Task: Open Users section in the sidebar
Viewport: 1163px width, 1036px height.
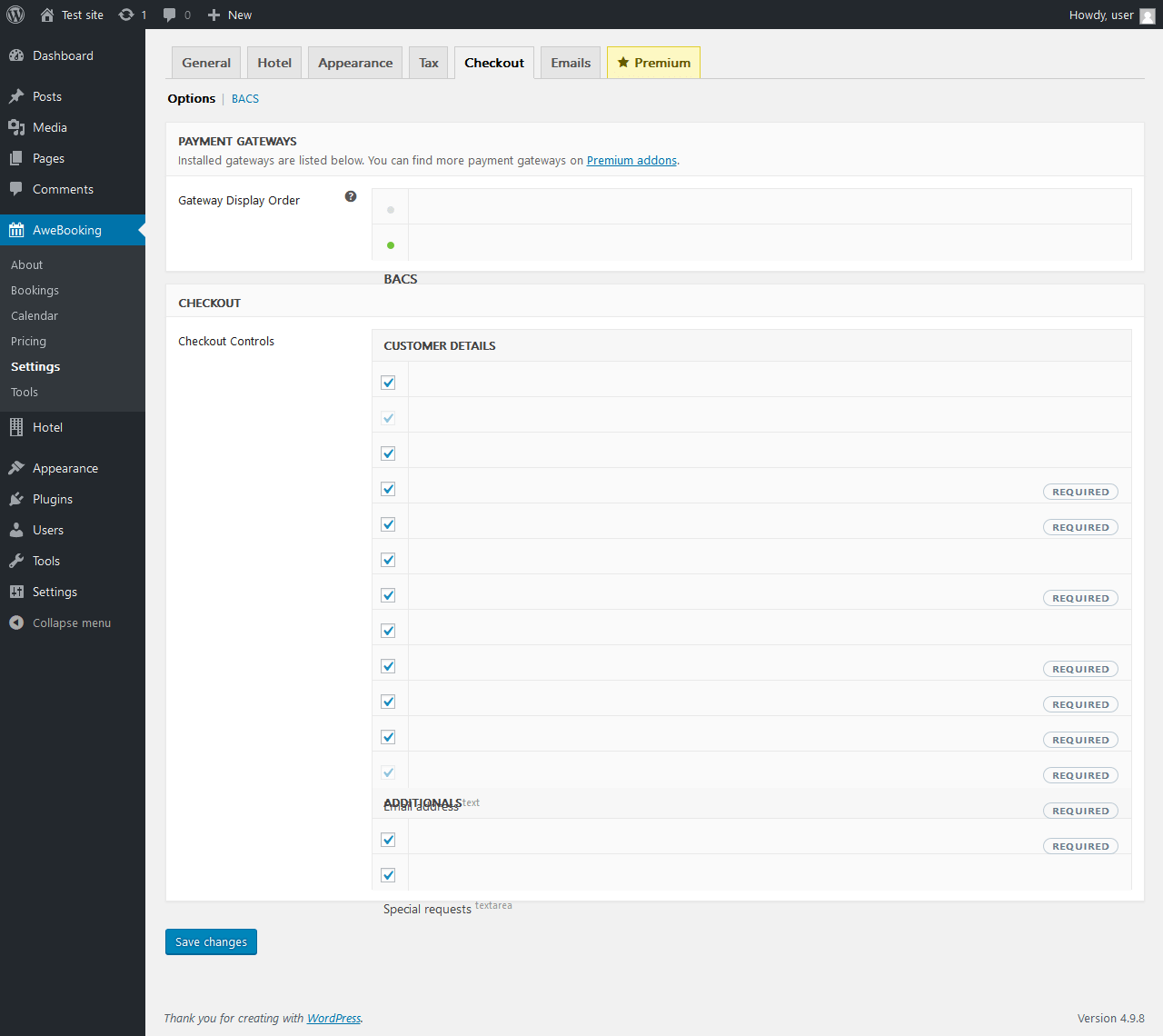Action: pos(48,530)
